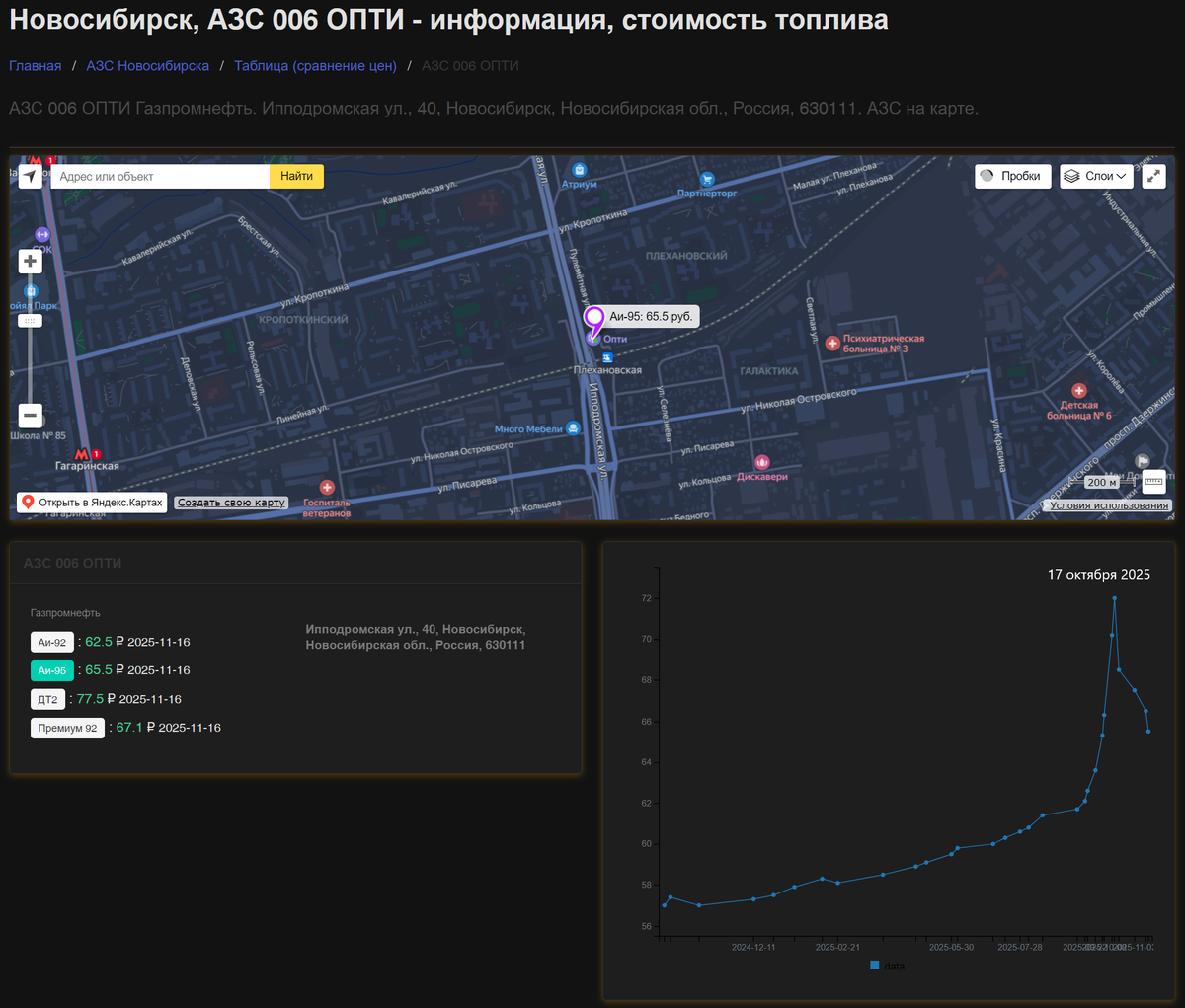1185x1008 pixels.
Task: Select the Премиум 92 fuel button
Action: coord(67,728)
